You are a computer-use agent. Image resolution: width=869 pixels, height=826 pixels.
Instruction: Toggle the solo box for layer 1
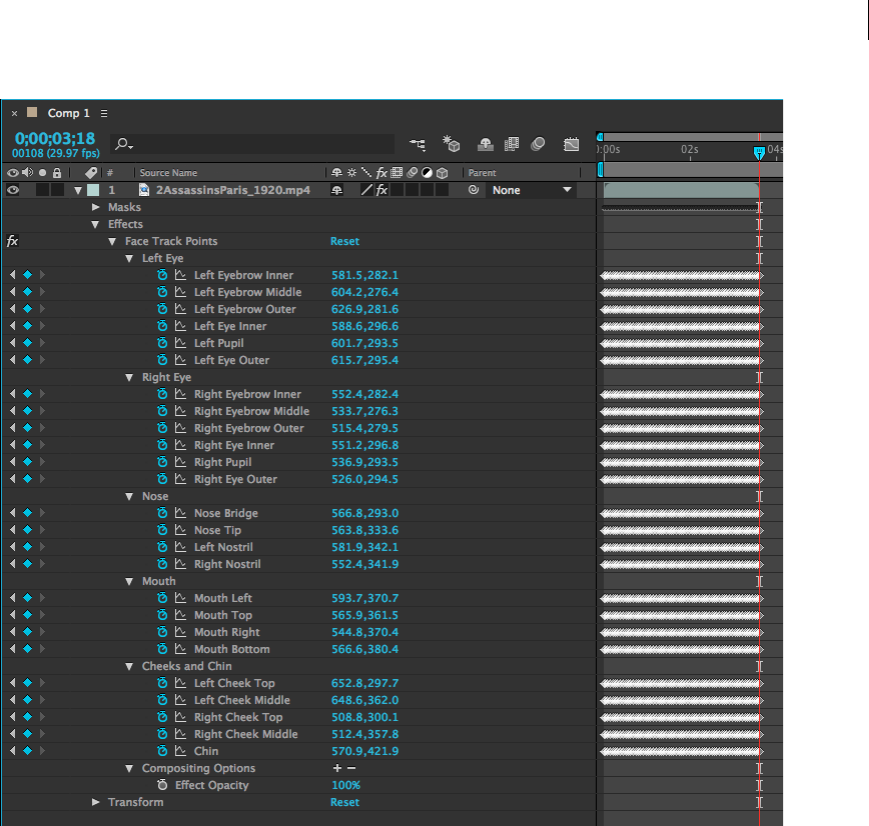pyautogui.click(x=42, y=190)
